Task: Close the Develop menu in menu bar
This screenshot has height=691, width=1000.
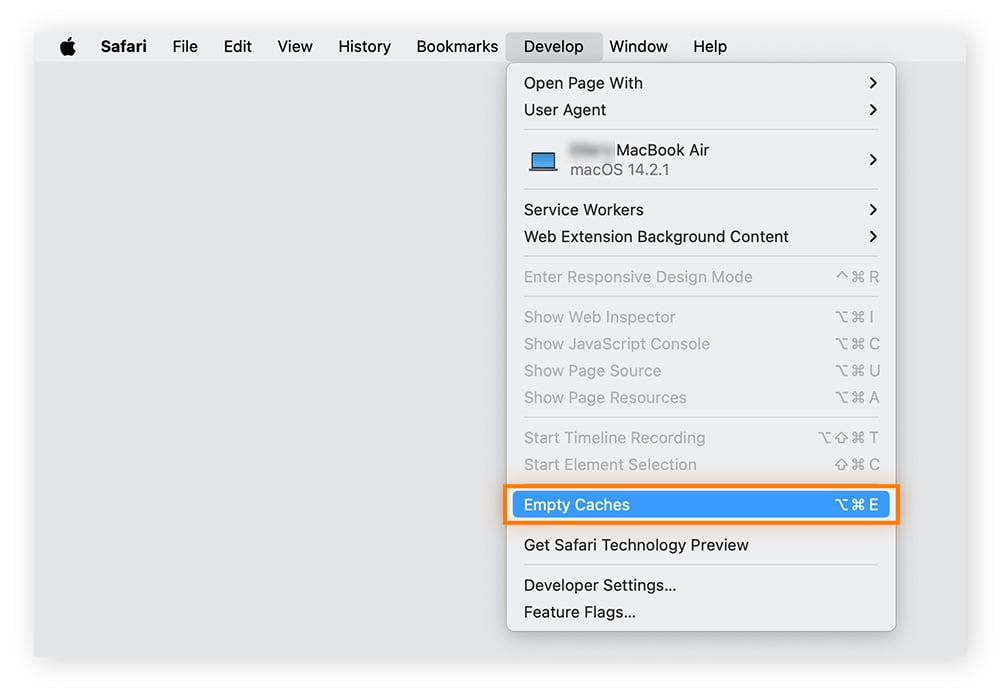Action: tap(554, 47)
